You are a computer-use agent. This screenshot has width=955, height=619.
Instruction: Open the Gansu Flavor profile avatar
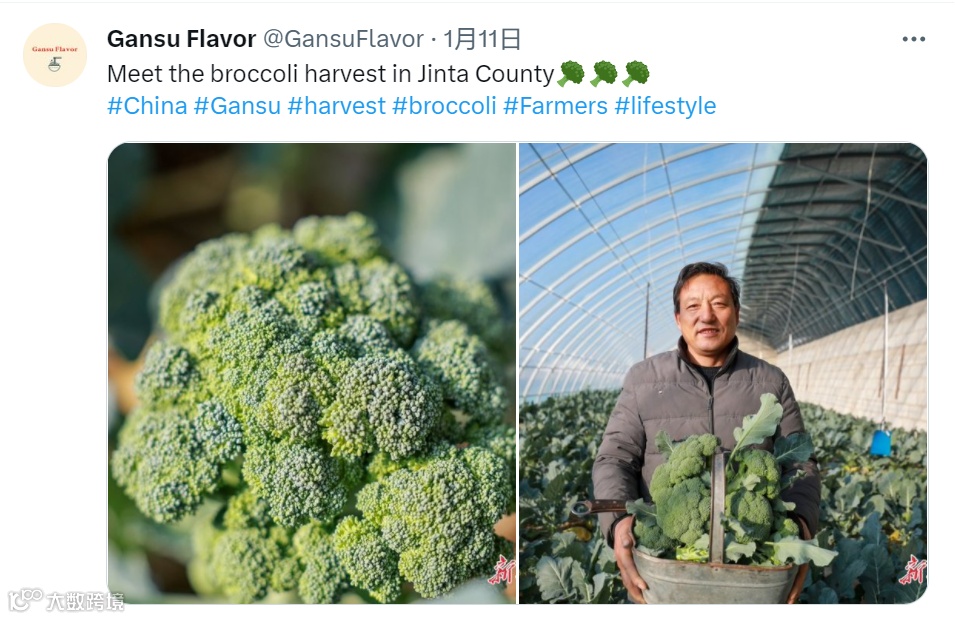point(55,55)
